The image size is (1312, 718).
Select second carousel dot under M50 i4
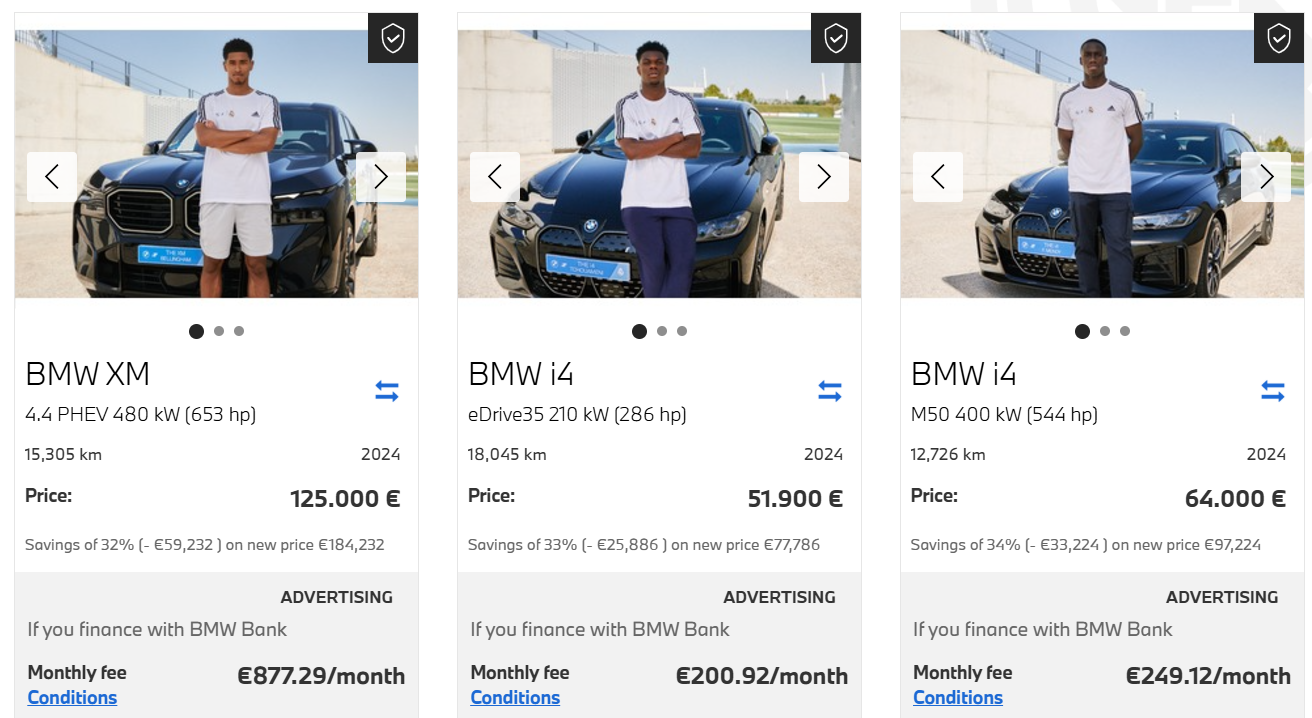tap(1104, 331)
